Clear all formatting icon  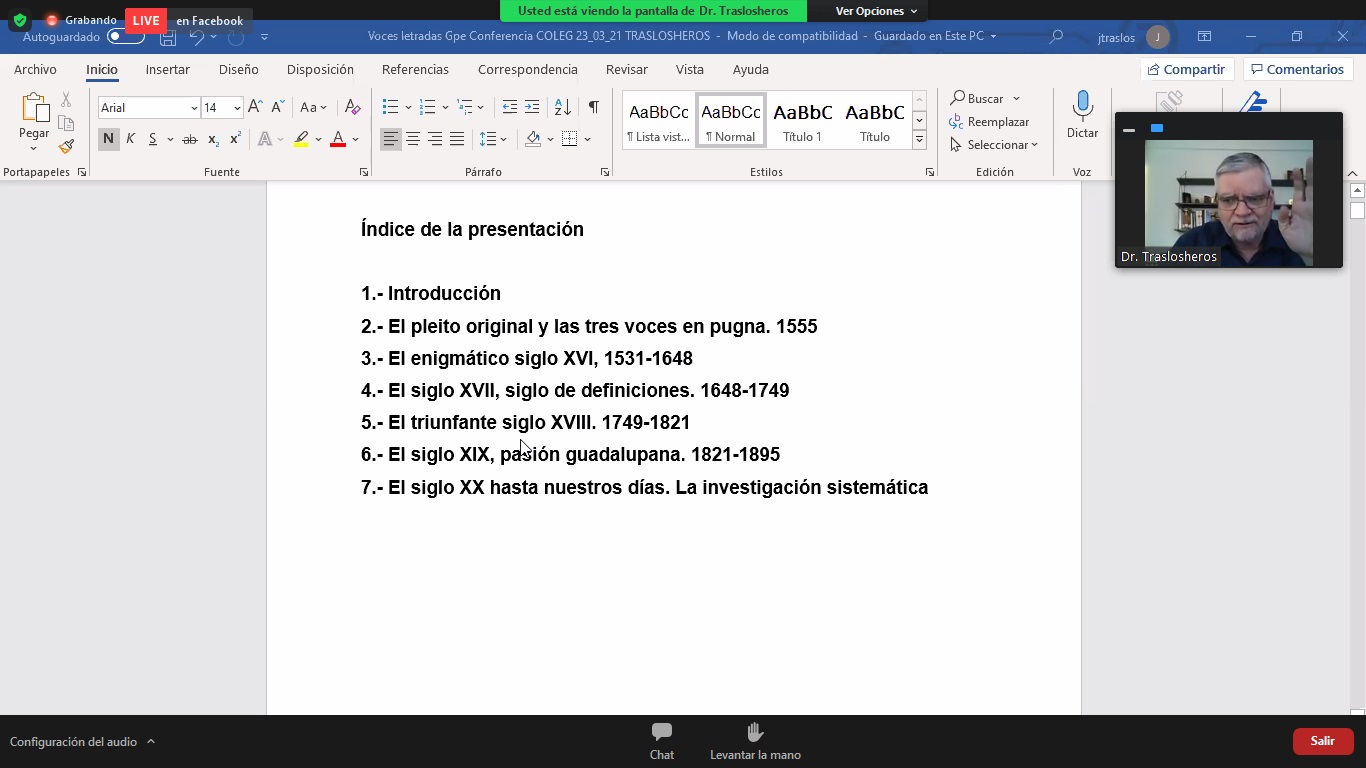(x=352, y=107)
